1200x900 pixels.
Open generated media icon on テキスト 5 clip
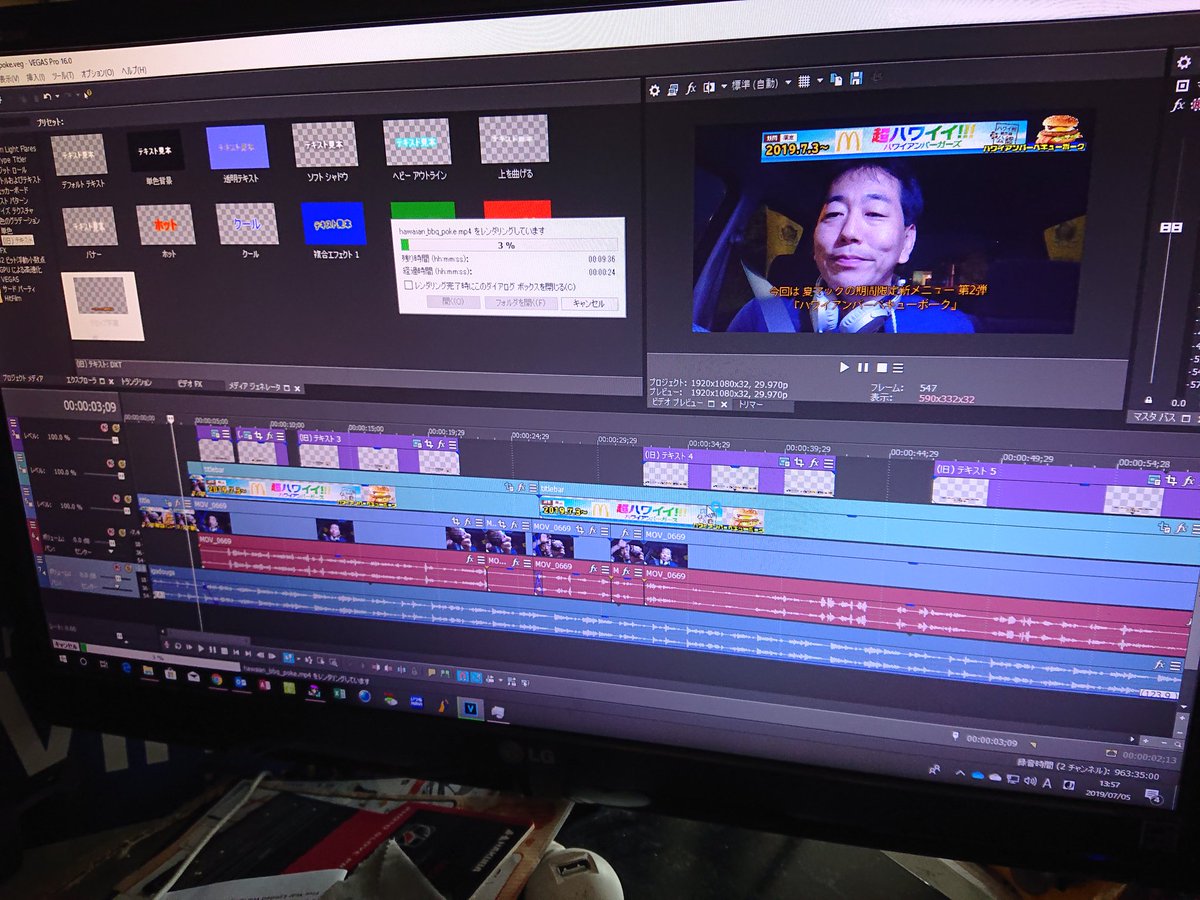(1155, 480)
